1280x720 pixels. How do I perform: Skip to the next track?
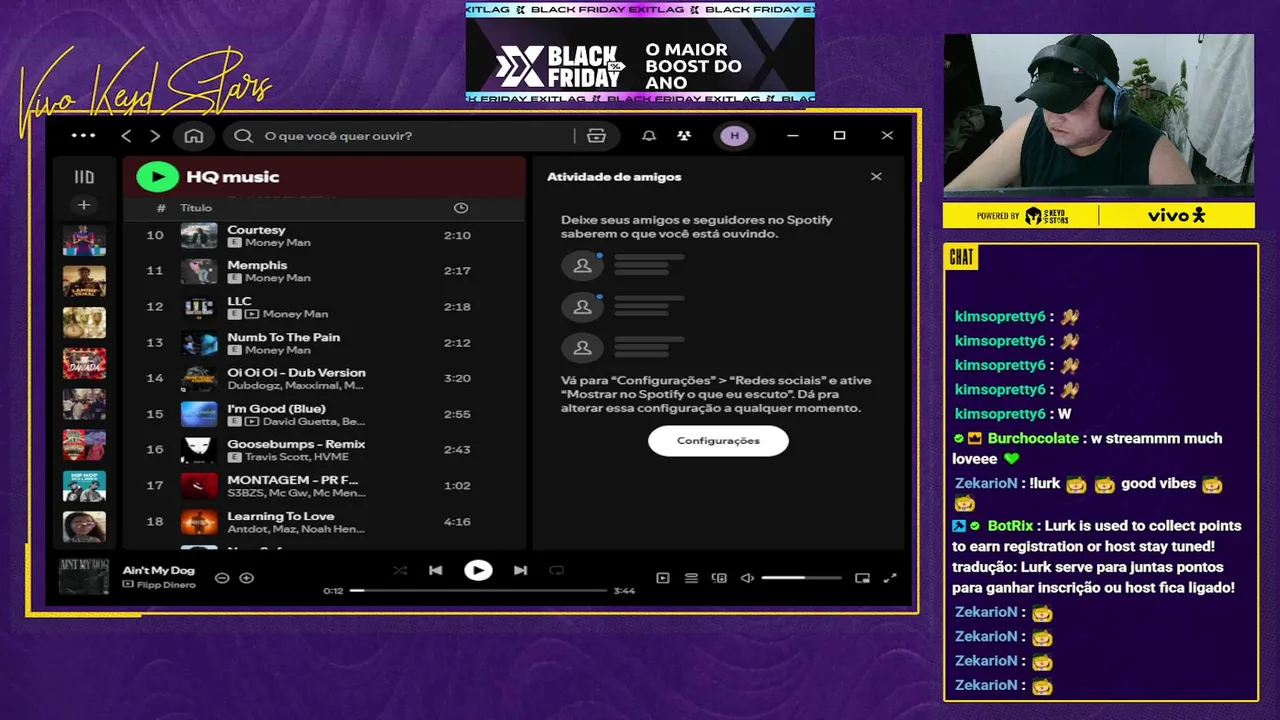click(x=520, y=571)
